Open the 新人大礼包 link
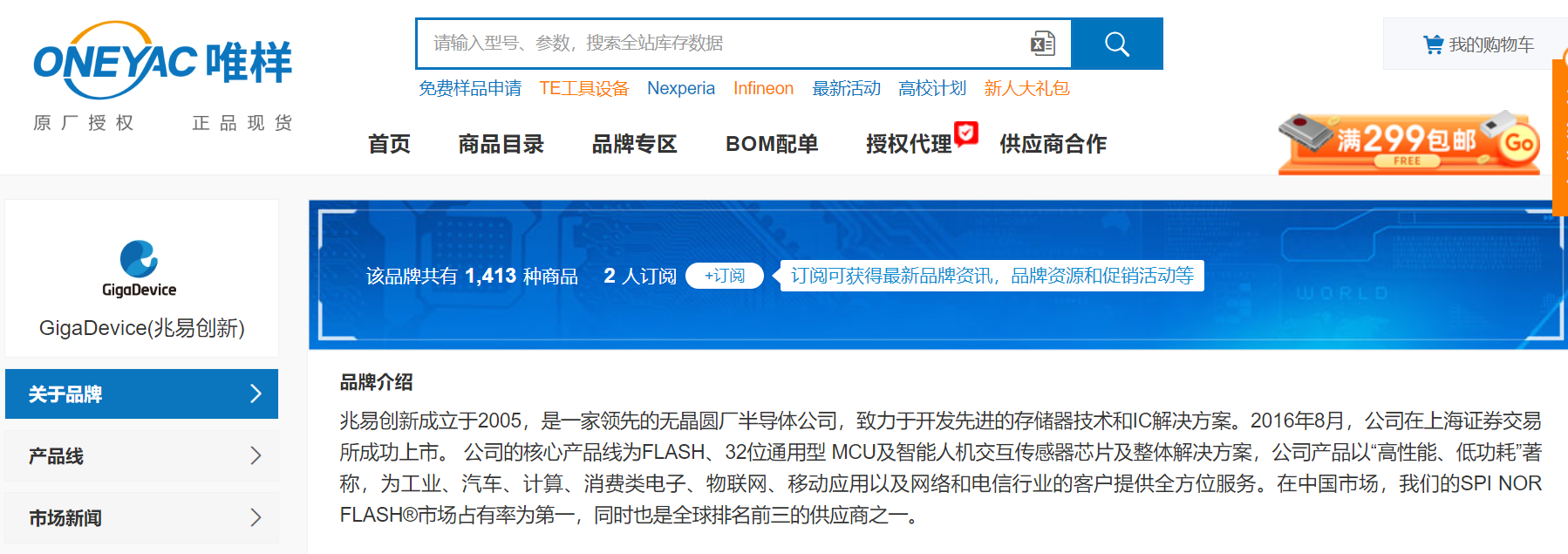The width and height of the screenshot is (1568, 554). [x=1026, y=88]
